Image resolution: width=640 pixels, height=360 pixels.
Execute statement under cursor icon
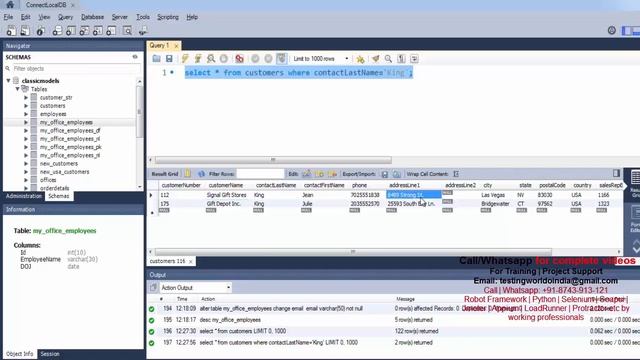[198, 59]
